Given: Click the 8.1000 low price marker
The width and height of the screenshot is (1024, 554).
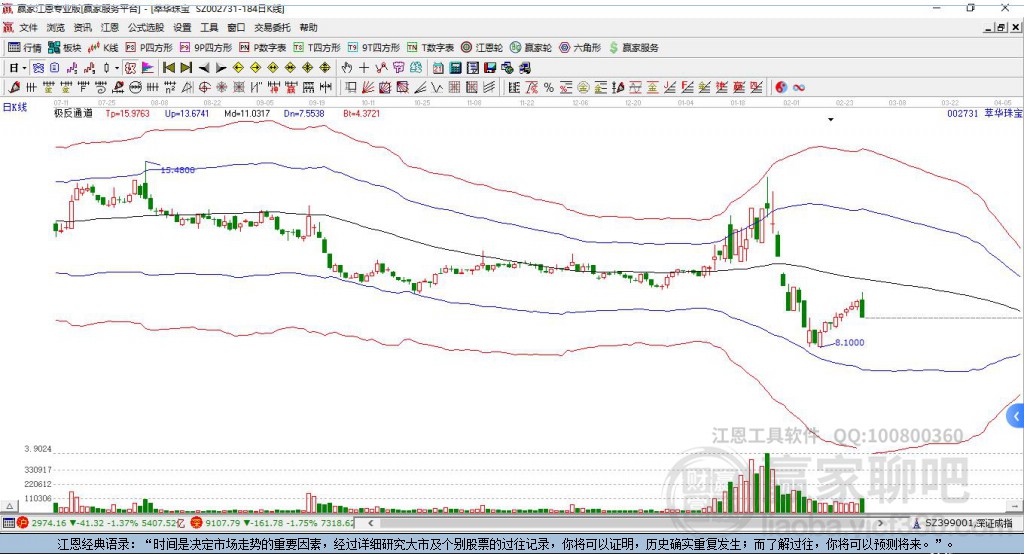Looking at the screenshot, I should 850,342.
